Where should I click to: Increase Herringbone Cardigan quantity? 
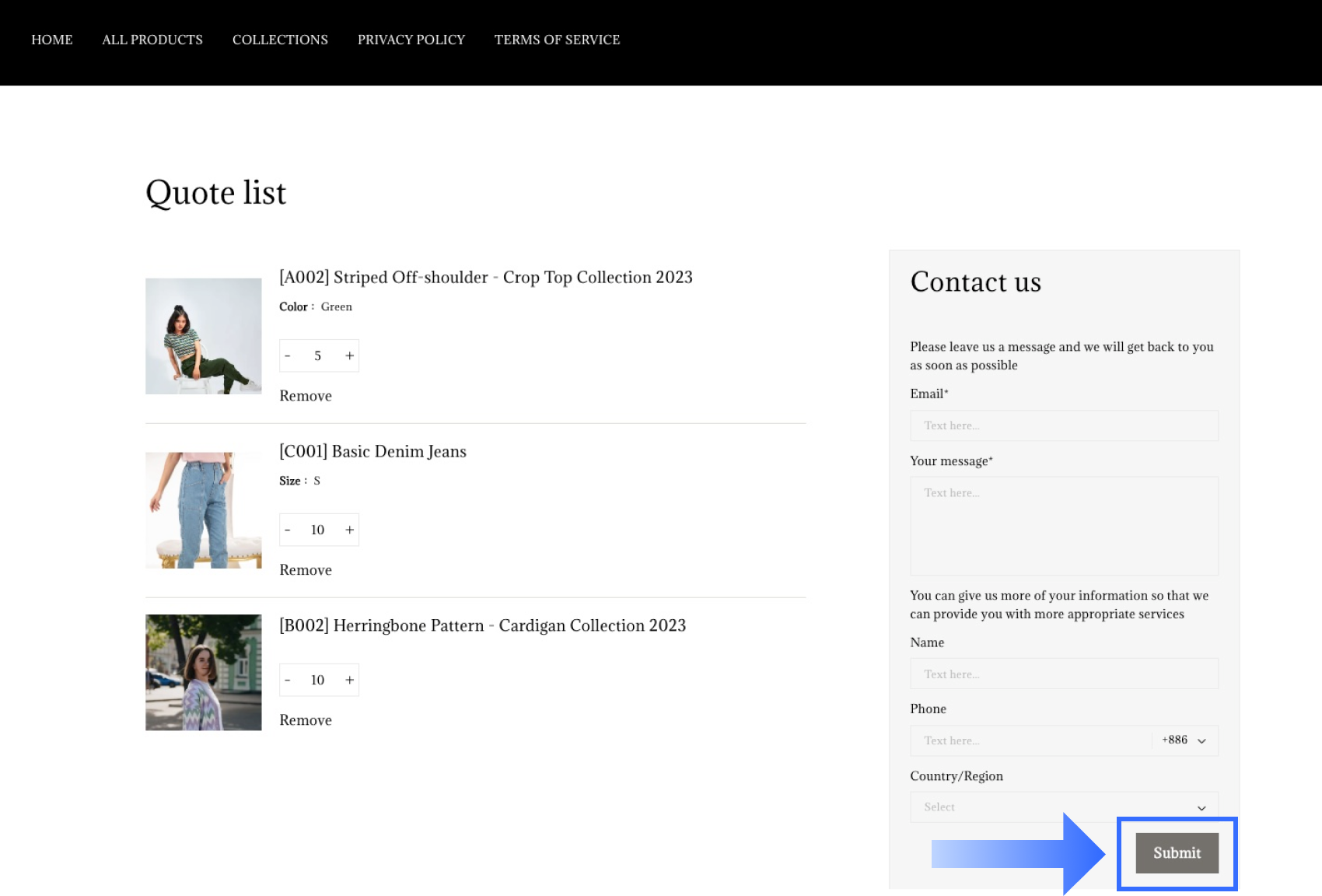click(x=350, y=681)
